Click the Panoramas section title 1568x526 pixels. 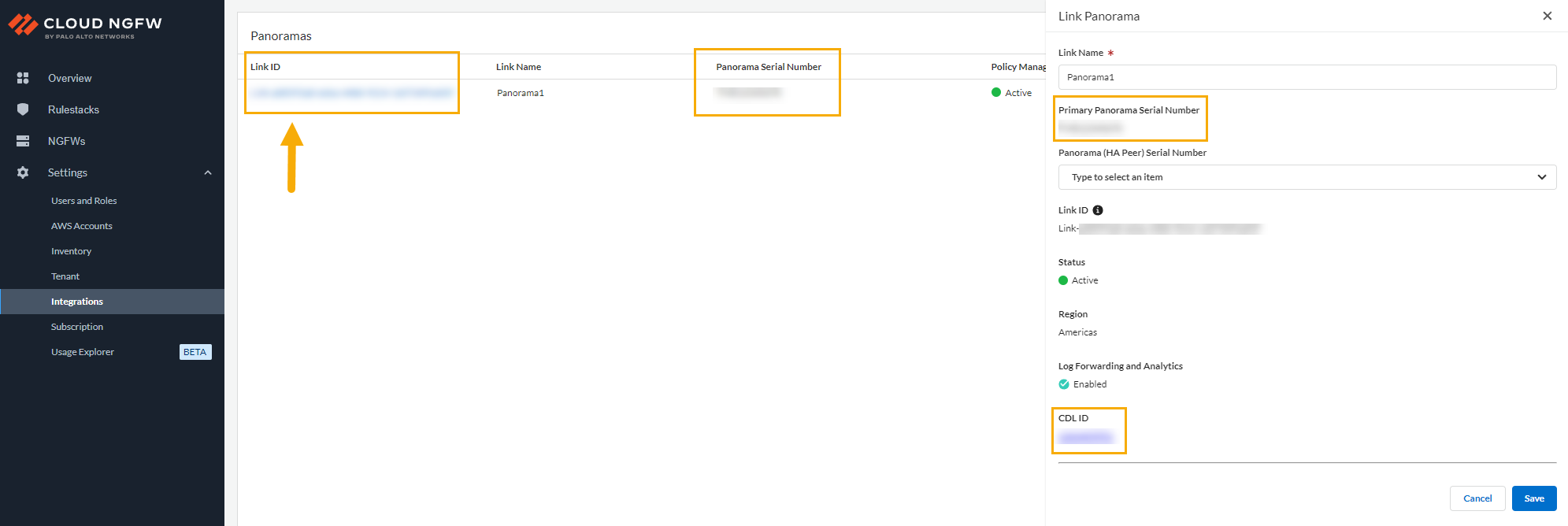pos(281,36)
